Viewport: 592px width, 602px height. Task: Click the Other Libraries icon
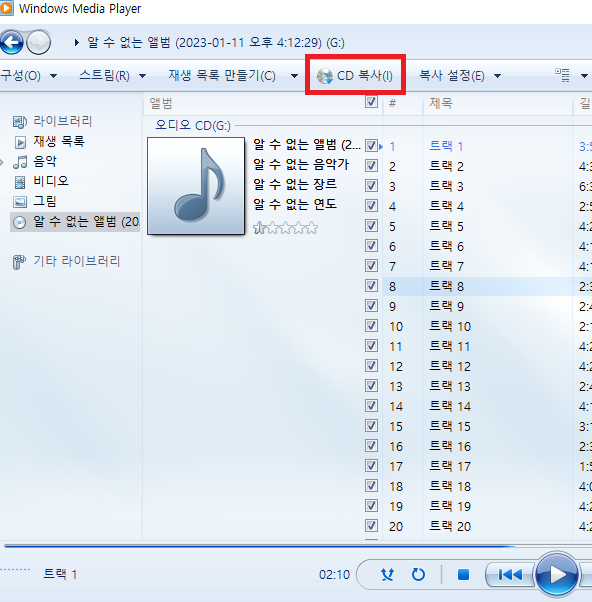(x=19, y=262)
